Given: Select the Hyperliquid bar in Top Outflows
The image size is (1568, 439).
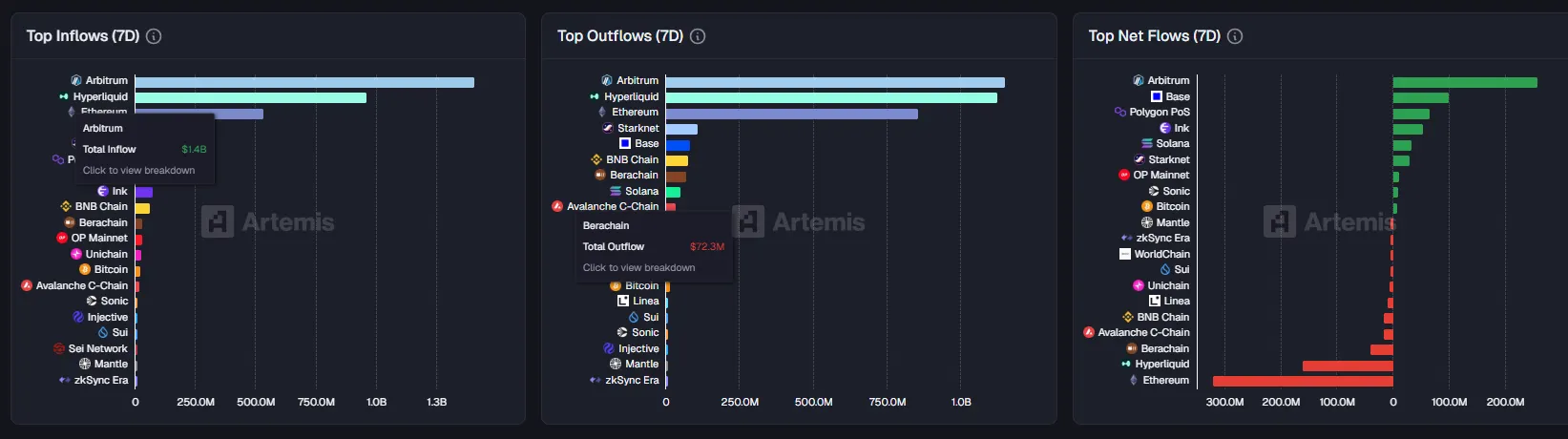Looking at the screenshot, I should pos(830,97).
